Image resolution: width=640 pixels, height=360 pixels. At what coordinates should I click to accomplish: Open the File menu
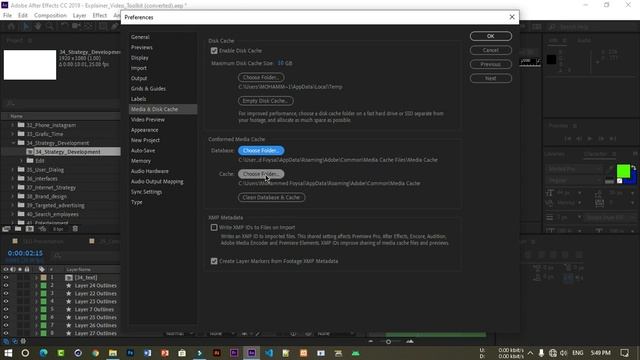[7, 16]
